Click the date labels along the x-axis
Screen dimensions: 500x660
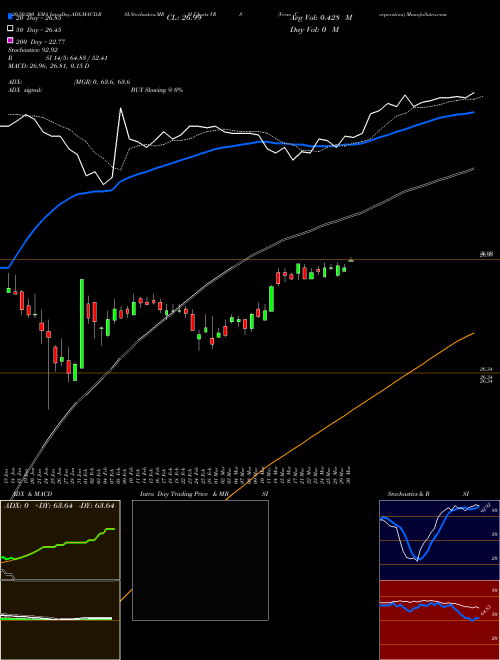coord(178,474)
